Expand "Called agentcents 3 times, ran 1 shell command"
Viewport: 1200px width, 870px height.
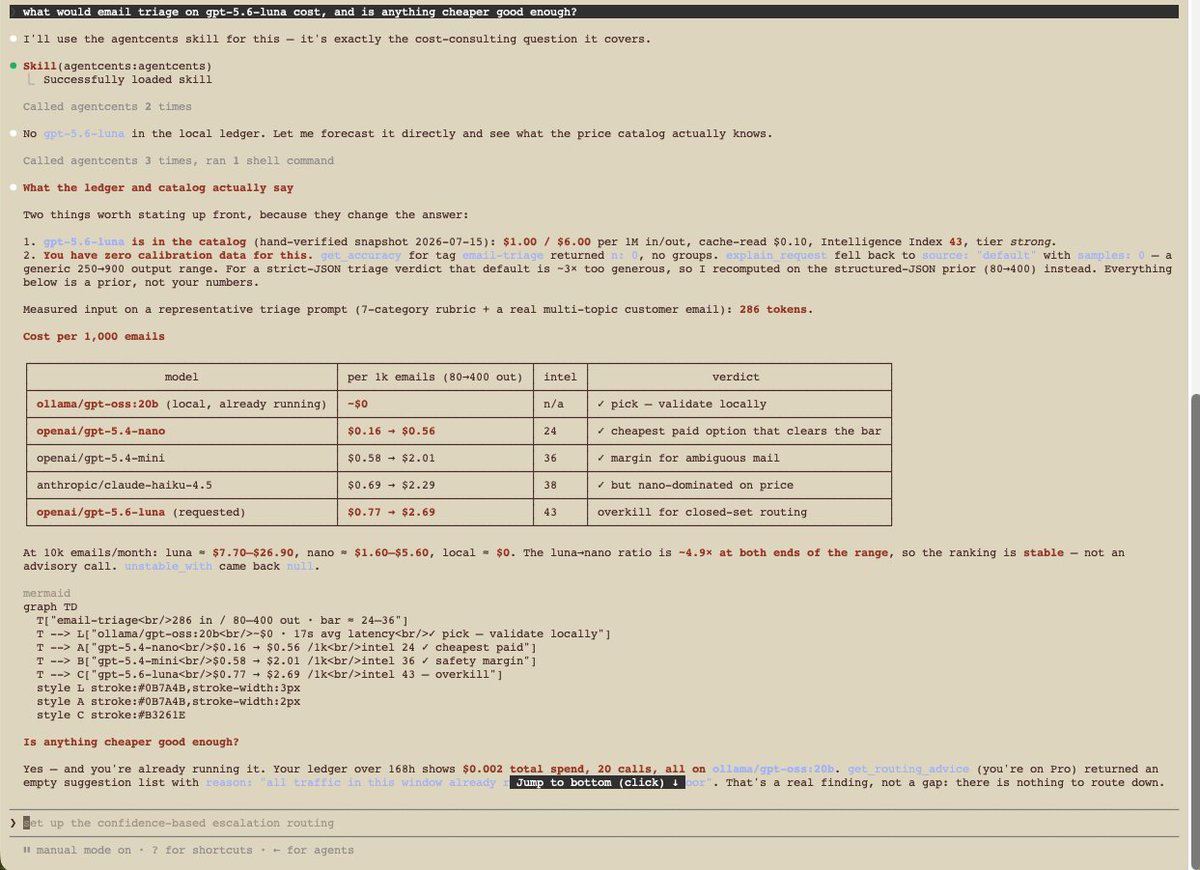(178, 160)
